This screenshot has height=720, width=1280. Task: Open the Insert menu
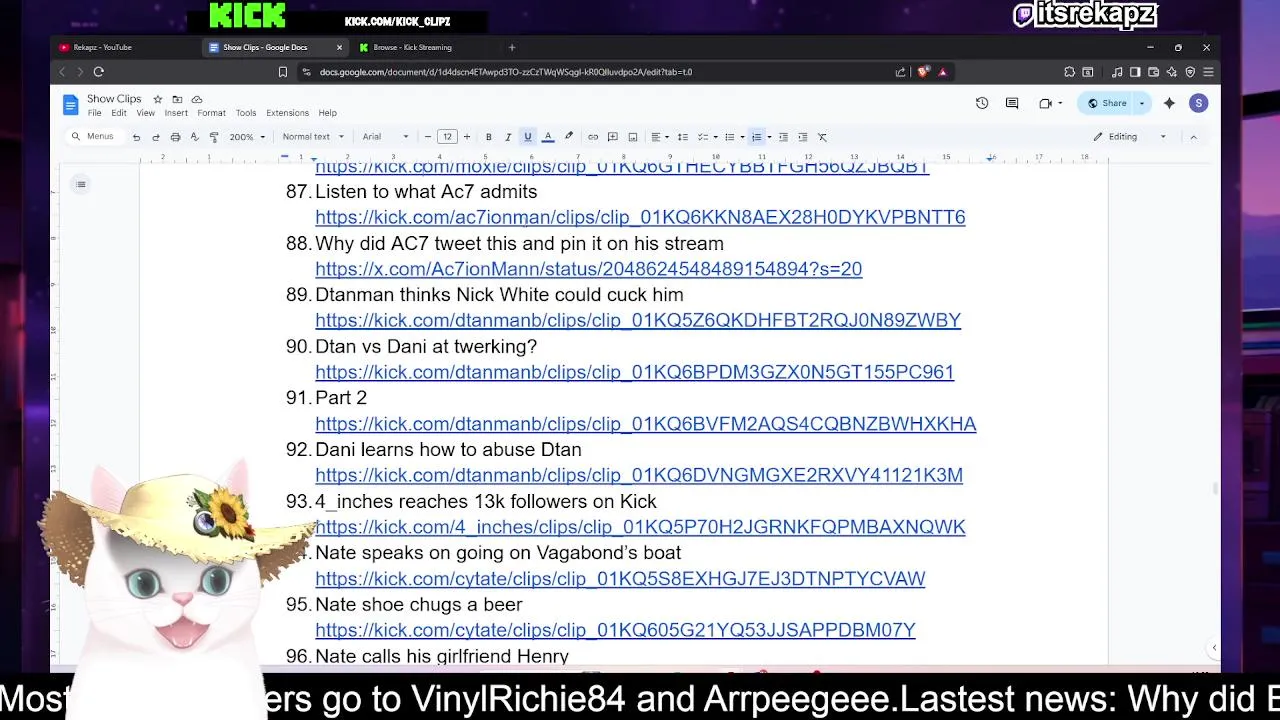pyautogui.click(x=176, y=113)
